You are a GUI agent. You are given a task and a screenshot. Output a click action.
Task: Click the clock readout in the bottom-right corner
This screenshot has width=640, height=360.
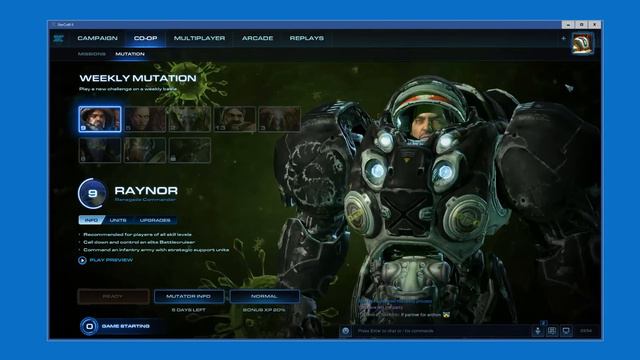tap(586, 331)
